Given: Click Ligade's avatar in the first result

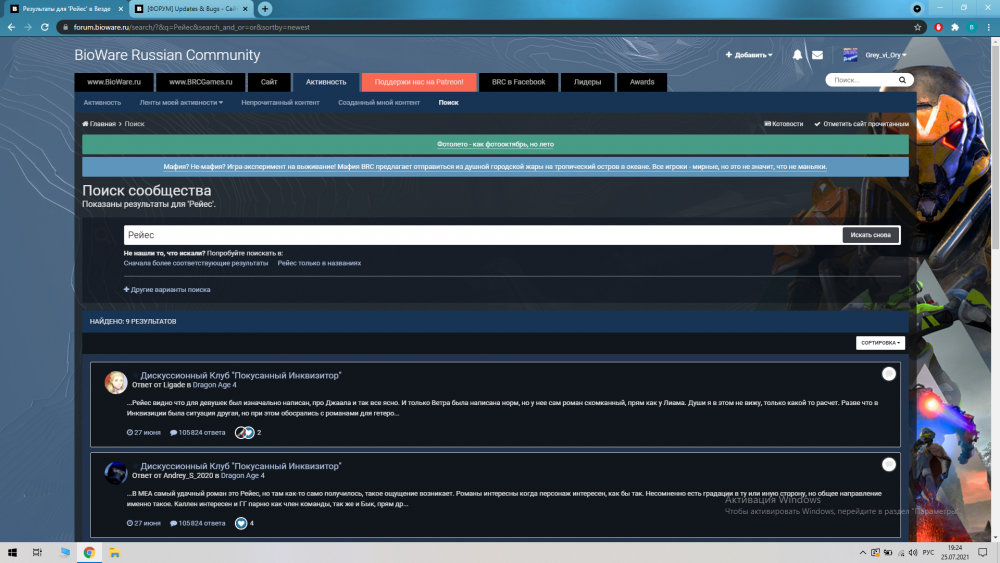Looking at the screenshot, I should click(x=116, y=382).
